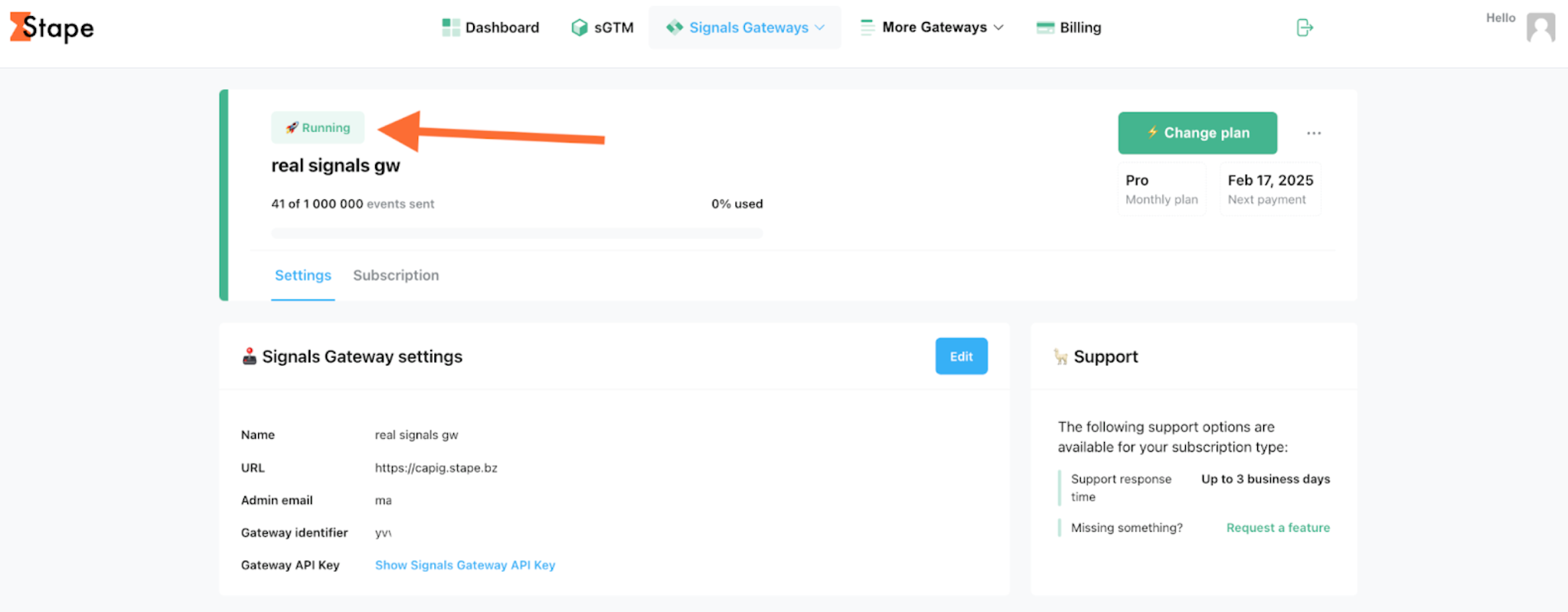Select the Settings tab

[x=303, y=276]
